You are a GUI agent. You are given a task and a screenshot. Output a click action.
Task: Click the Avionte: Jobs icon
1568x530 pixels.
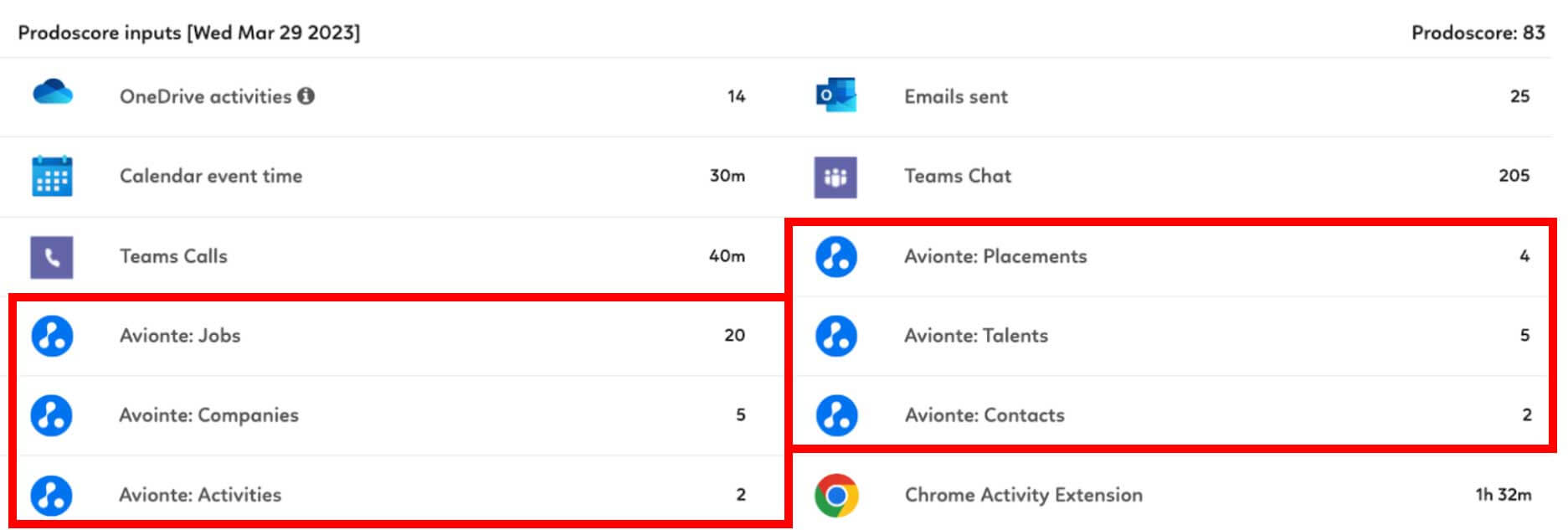(x=52, y=336)
